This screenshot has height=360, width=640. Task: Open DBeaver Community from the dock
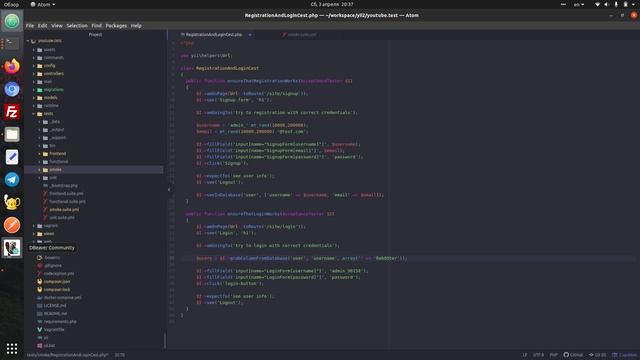tap(12, 248)
